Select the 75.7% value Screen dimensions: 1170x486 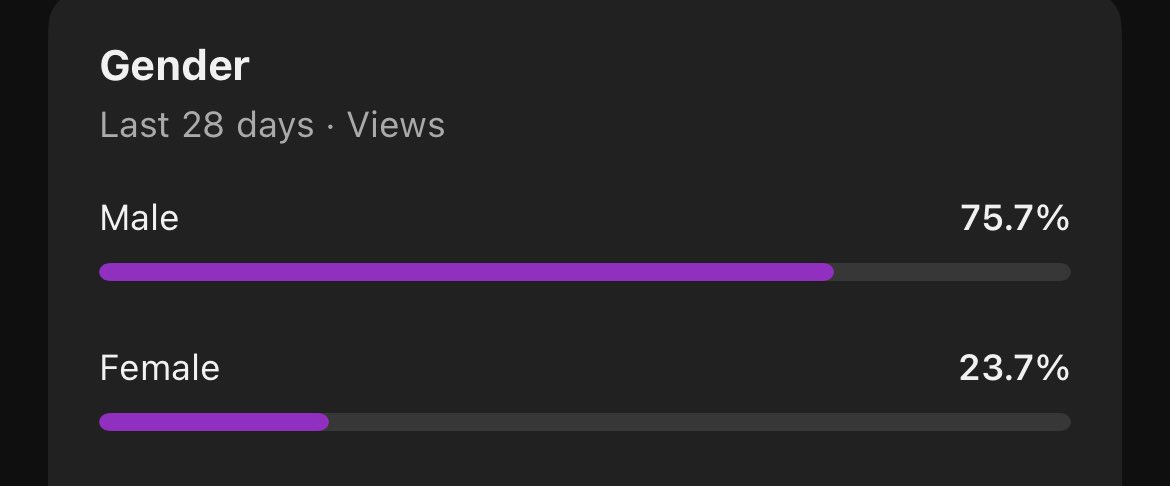(1015, 219)
